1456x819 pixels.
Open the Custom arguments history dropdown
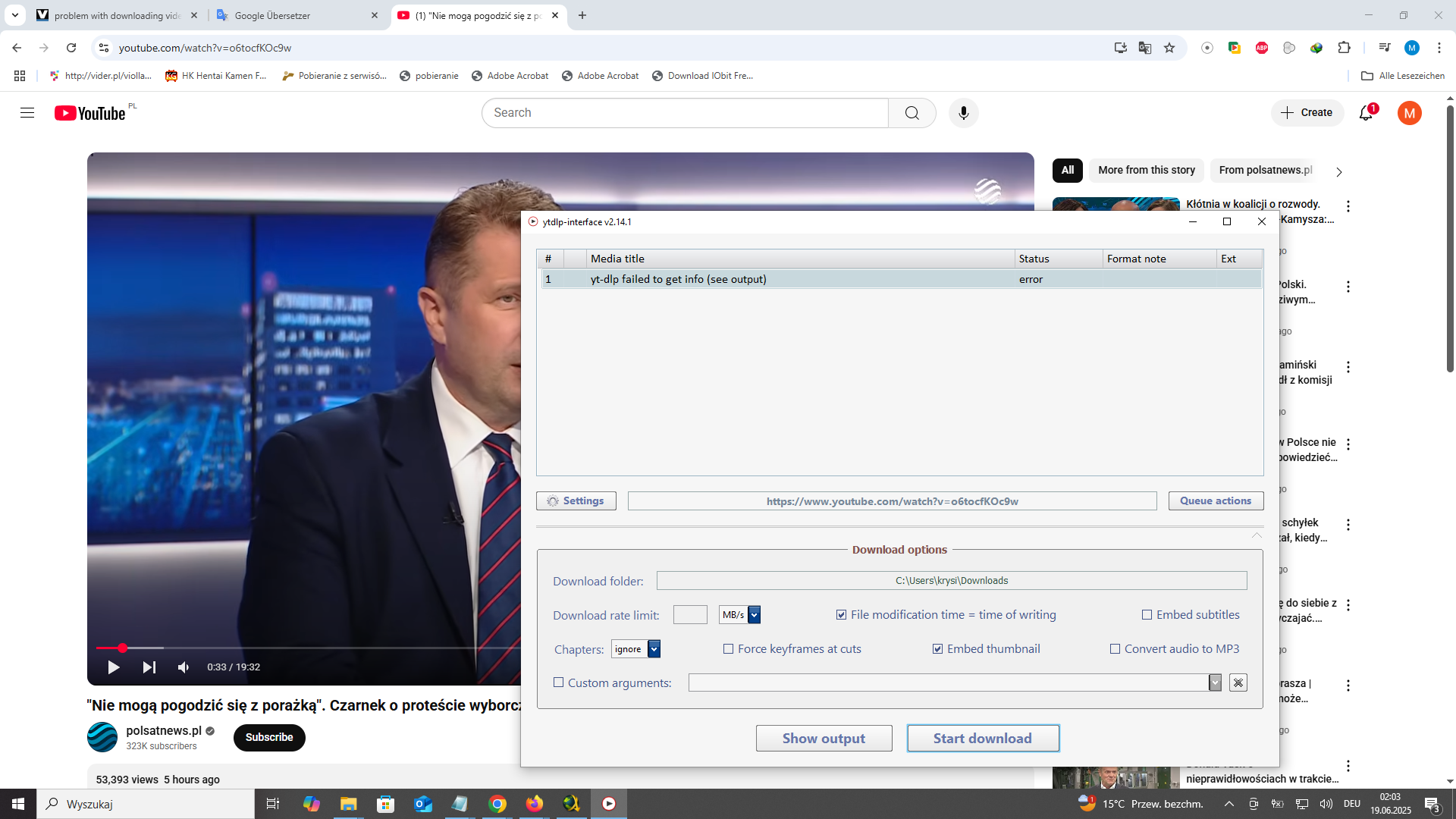tap(1215, 682)
